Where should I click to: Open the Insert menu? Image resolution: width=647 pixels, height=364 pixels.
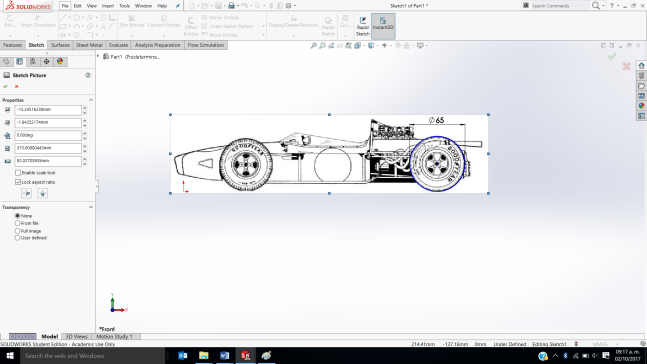pos(108,6)
